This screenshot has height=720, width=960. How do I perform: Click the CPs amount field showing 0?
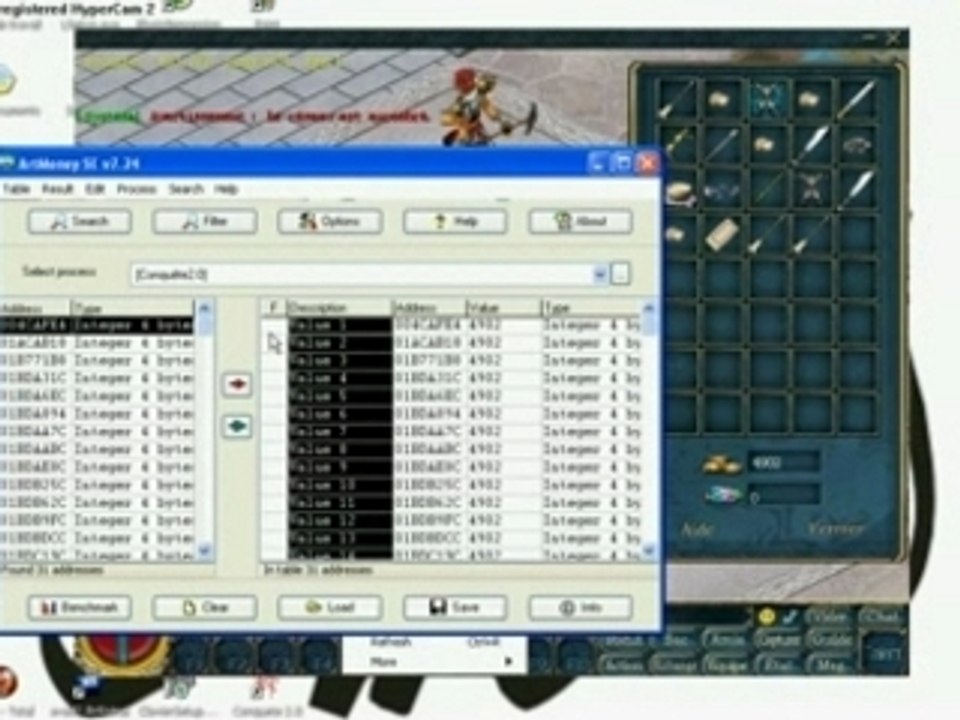coord(784,495)
